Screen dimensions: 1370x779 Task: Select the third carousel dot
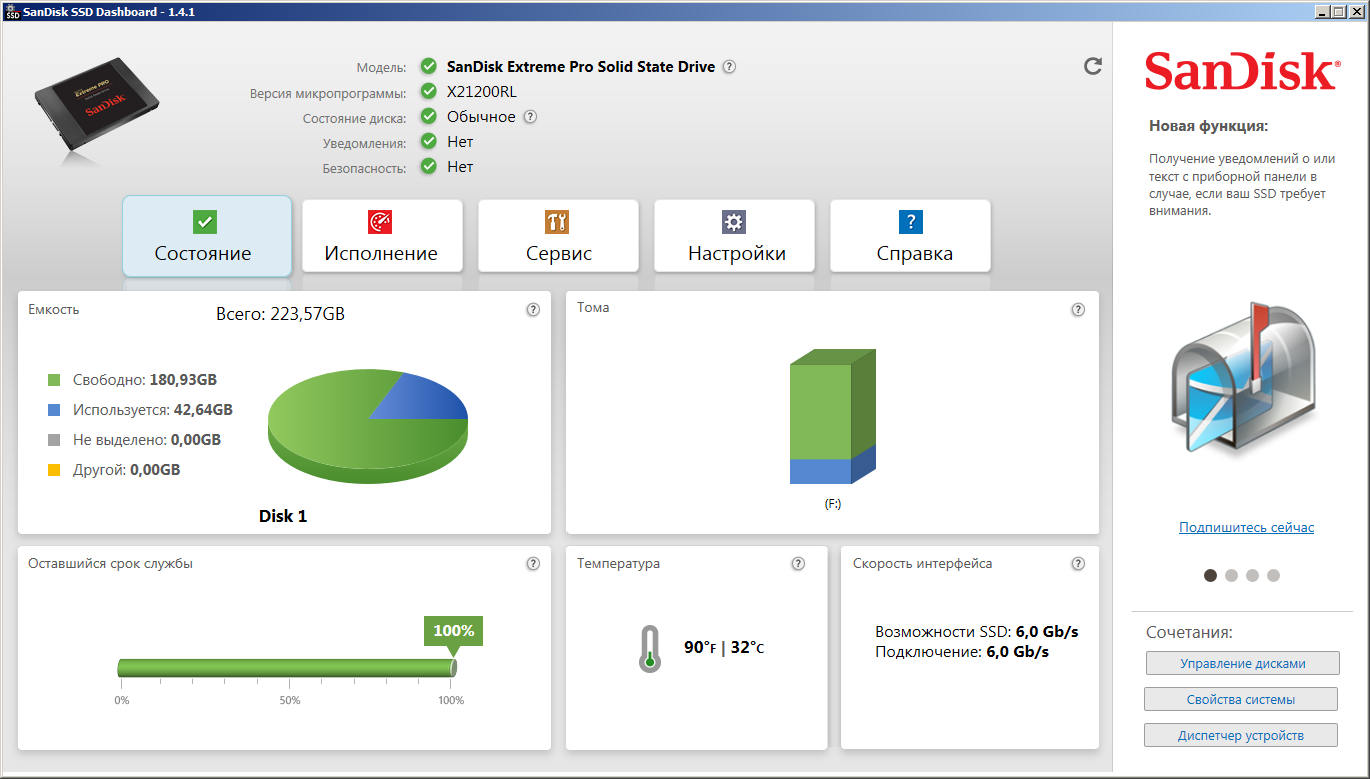pyautogui.click(x=1252, y=575)
